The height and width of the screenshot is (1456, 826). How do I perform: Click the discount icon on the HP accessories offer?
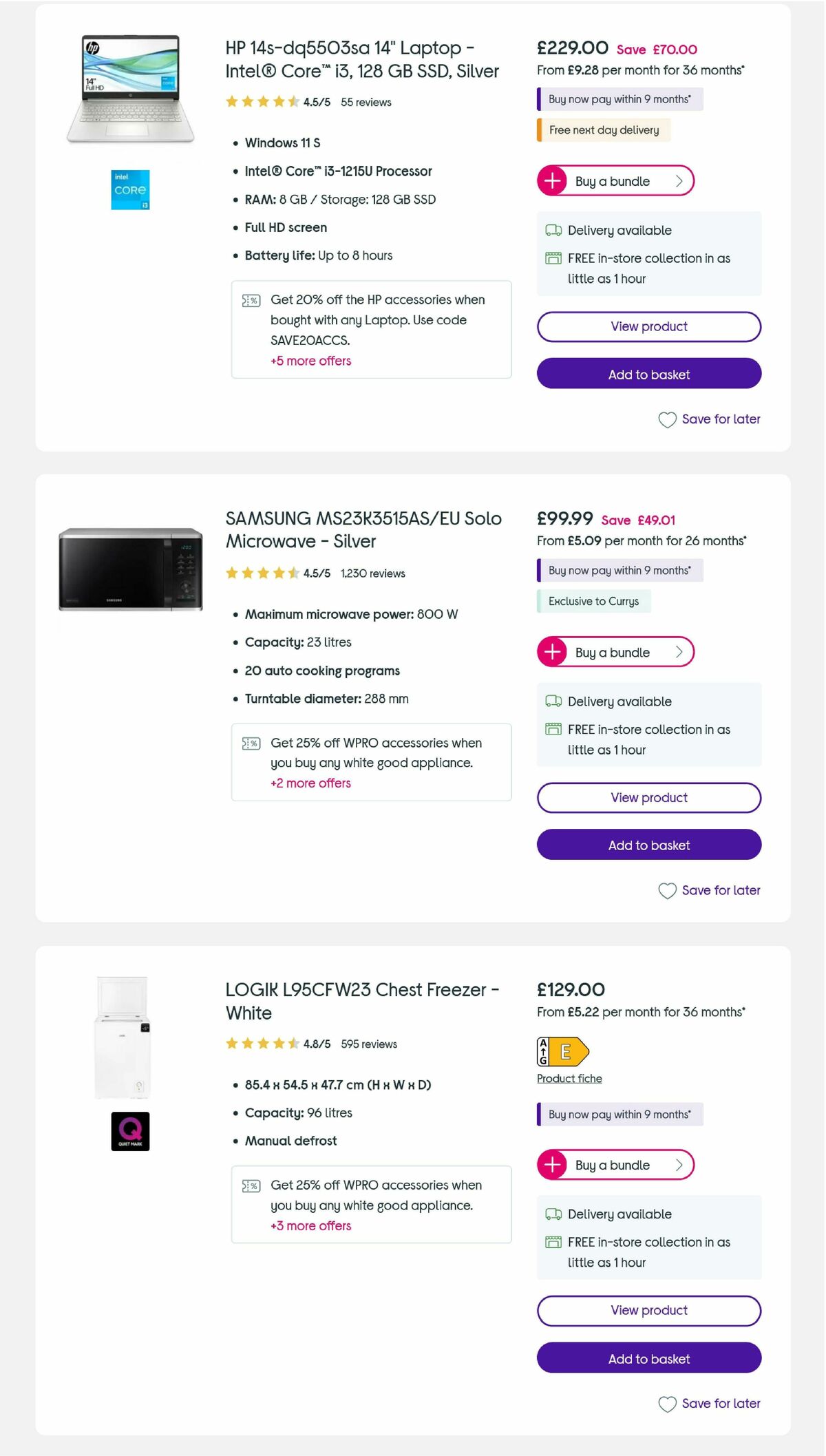point(251,301)
